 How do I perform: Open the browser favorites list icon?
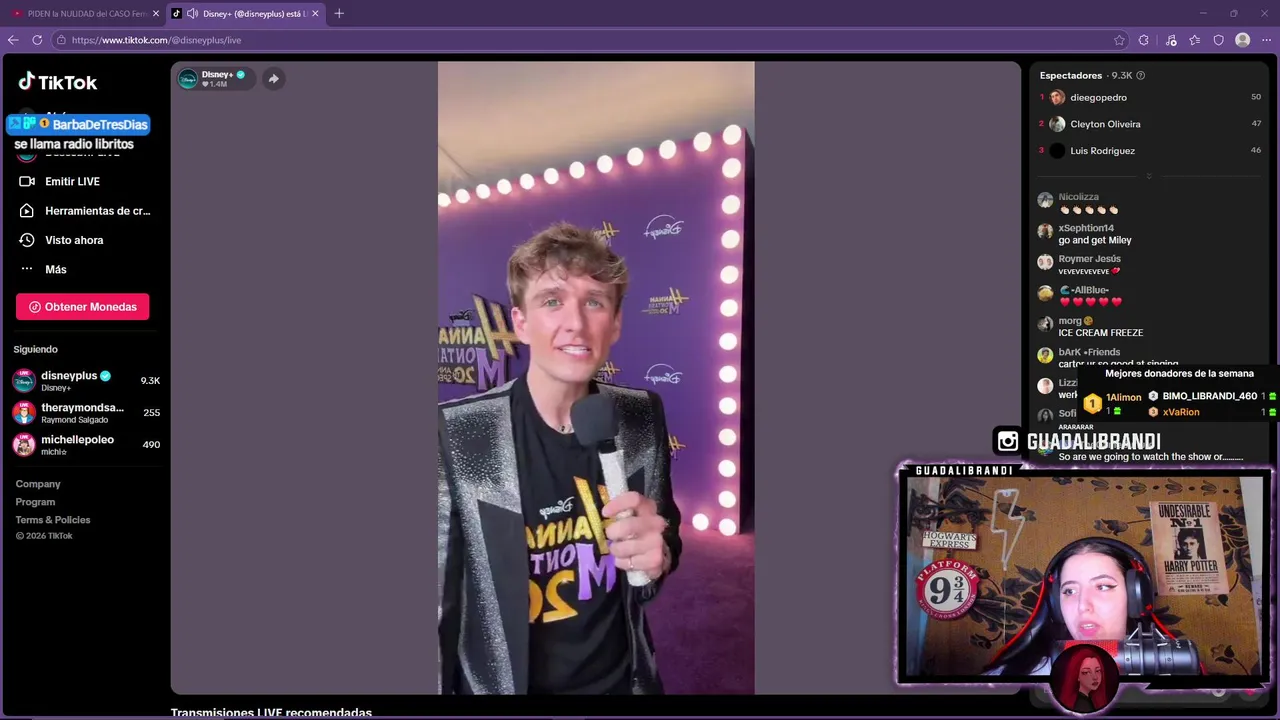pos(1194,40)
